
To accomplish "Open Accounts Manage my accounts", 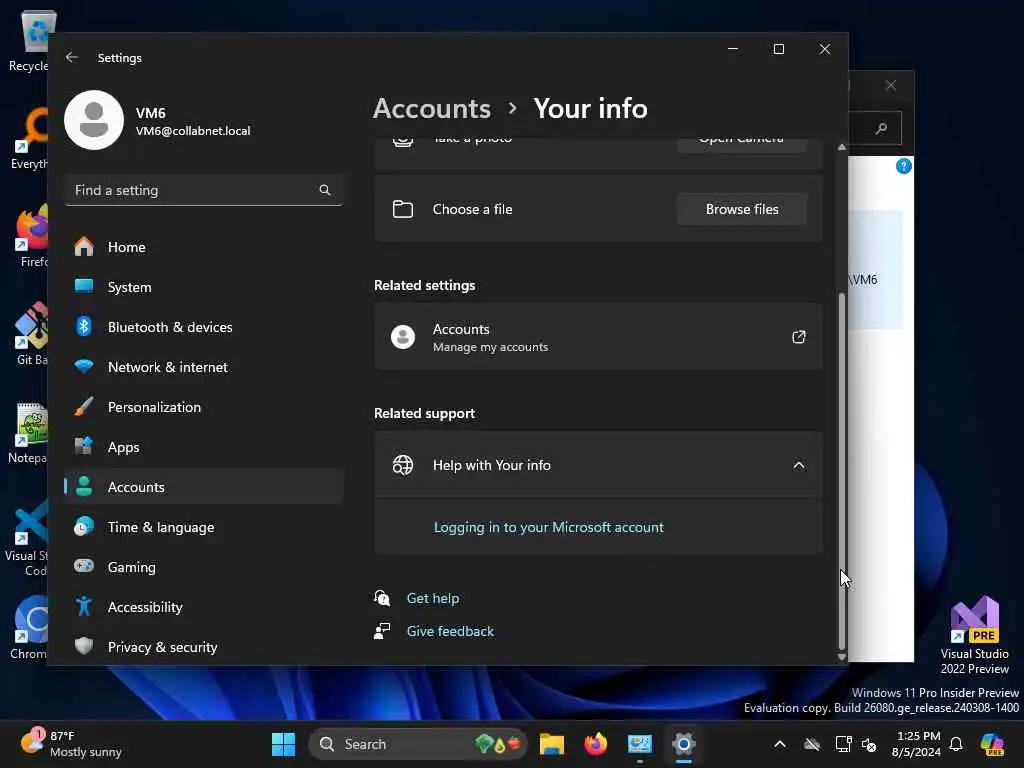I will (x=598, y=337).
